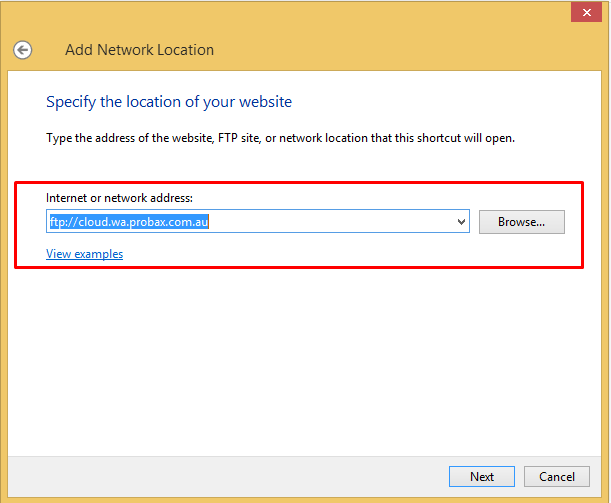Close the Add Network Location wizard

click(x=586, y=12)
